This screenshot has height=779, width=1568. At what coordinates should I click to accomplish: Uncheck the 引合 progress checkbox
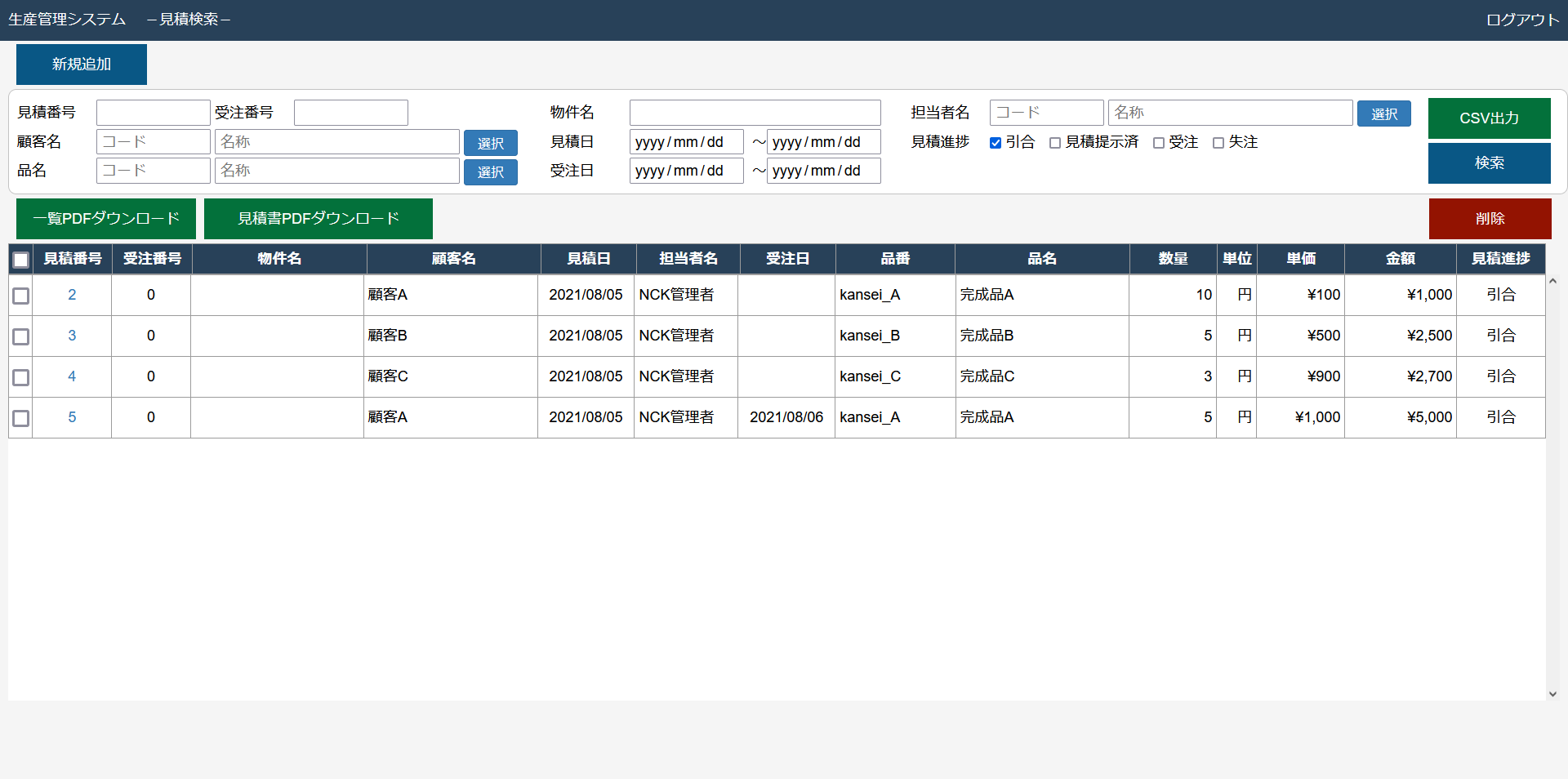click(x=996, y=143)
